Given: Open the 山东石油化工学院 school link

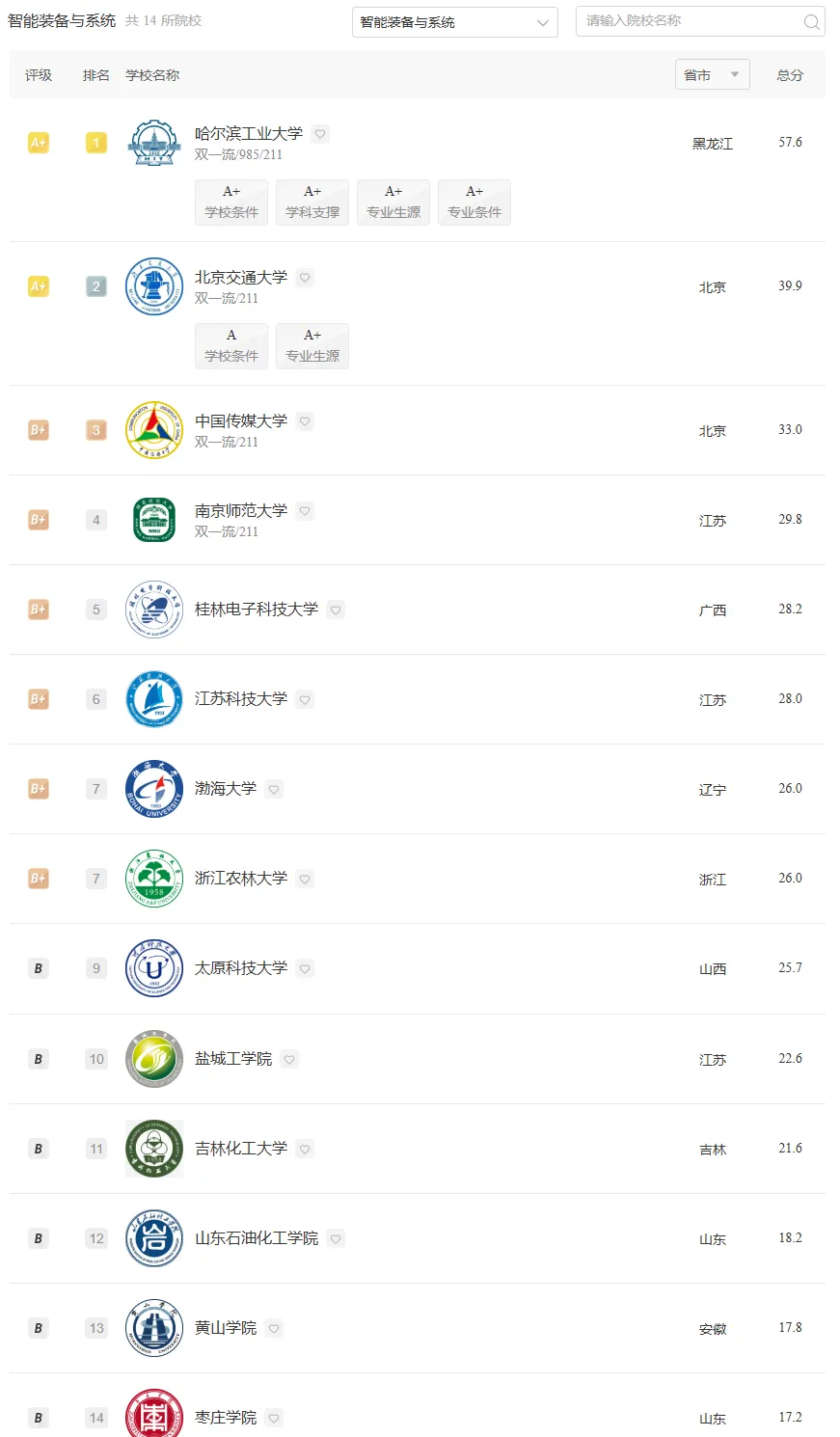Looking at the screenshot, I should pos(257,1238).
